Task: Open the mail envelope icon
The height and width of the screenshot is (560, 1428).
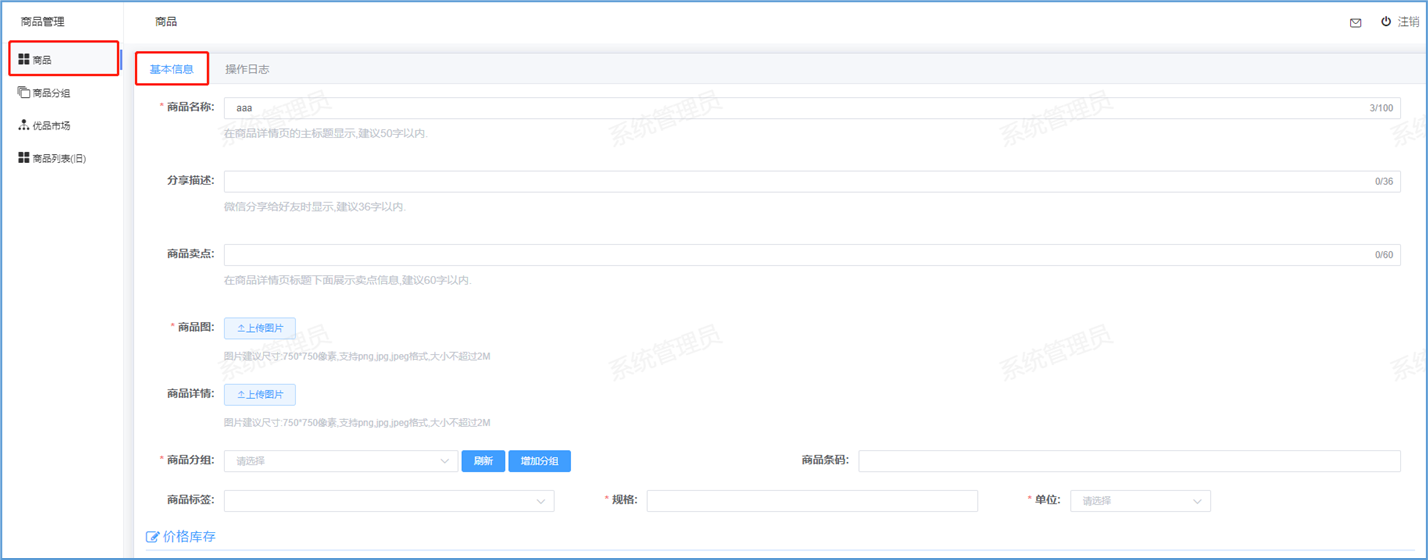Action: point(1355,22)
